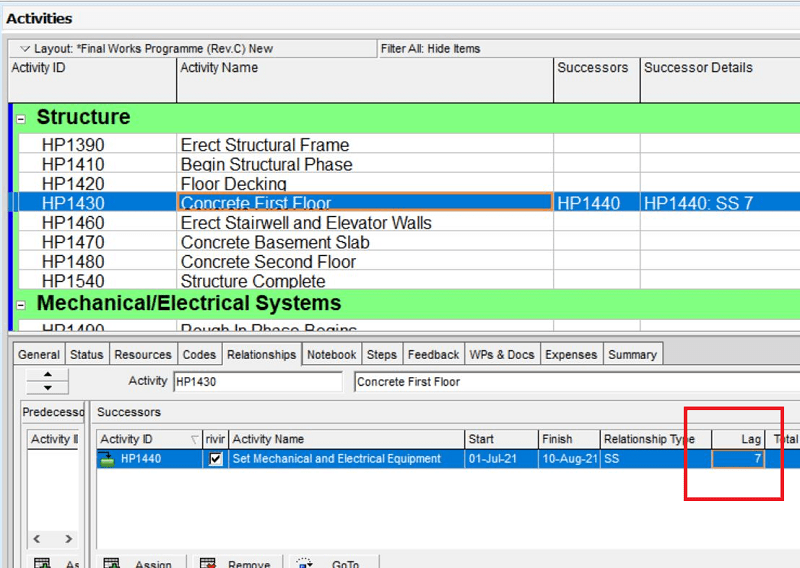The height and width of the screenshot is (568, 800).
Task: Click the 10-Aug-21 finish date cell
Action: (x=569, y=459)
